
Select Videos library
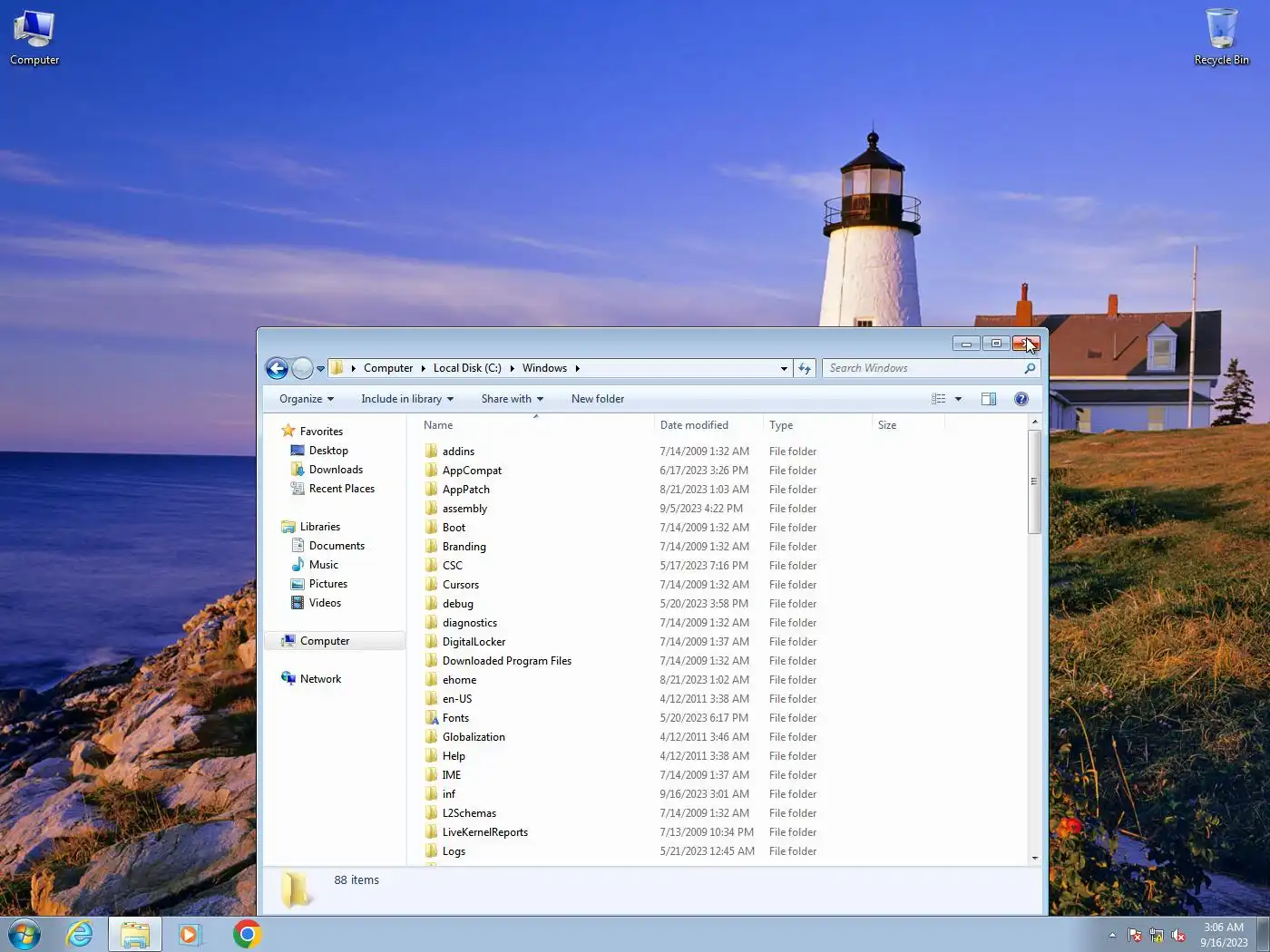point(325,603)
